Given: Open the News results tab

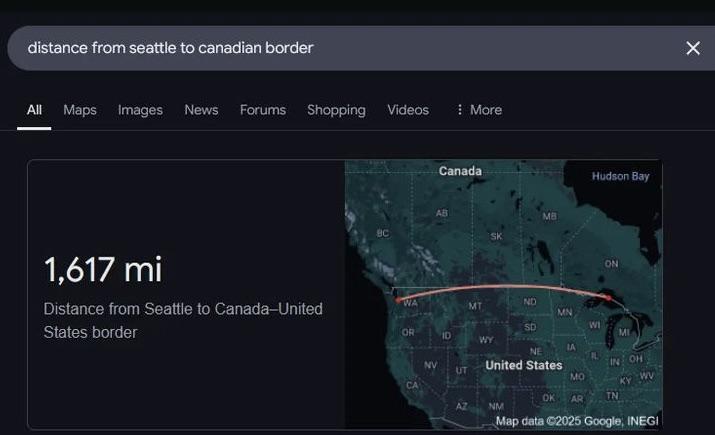Looking at the screenshot, I should coord(201,110).
